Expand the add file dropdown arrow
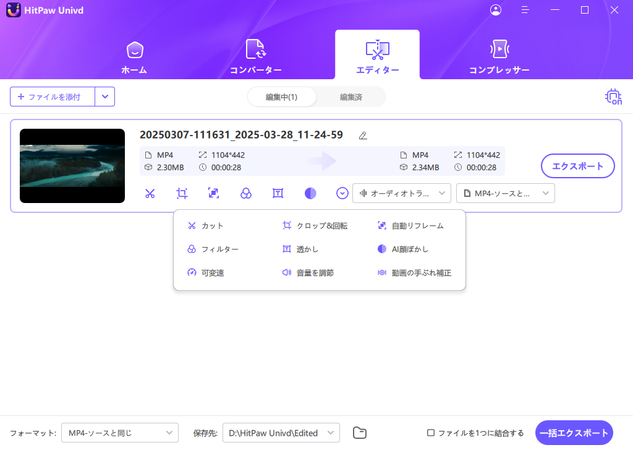The image size is (633, 450). tap(105, 97)
